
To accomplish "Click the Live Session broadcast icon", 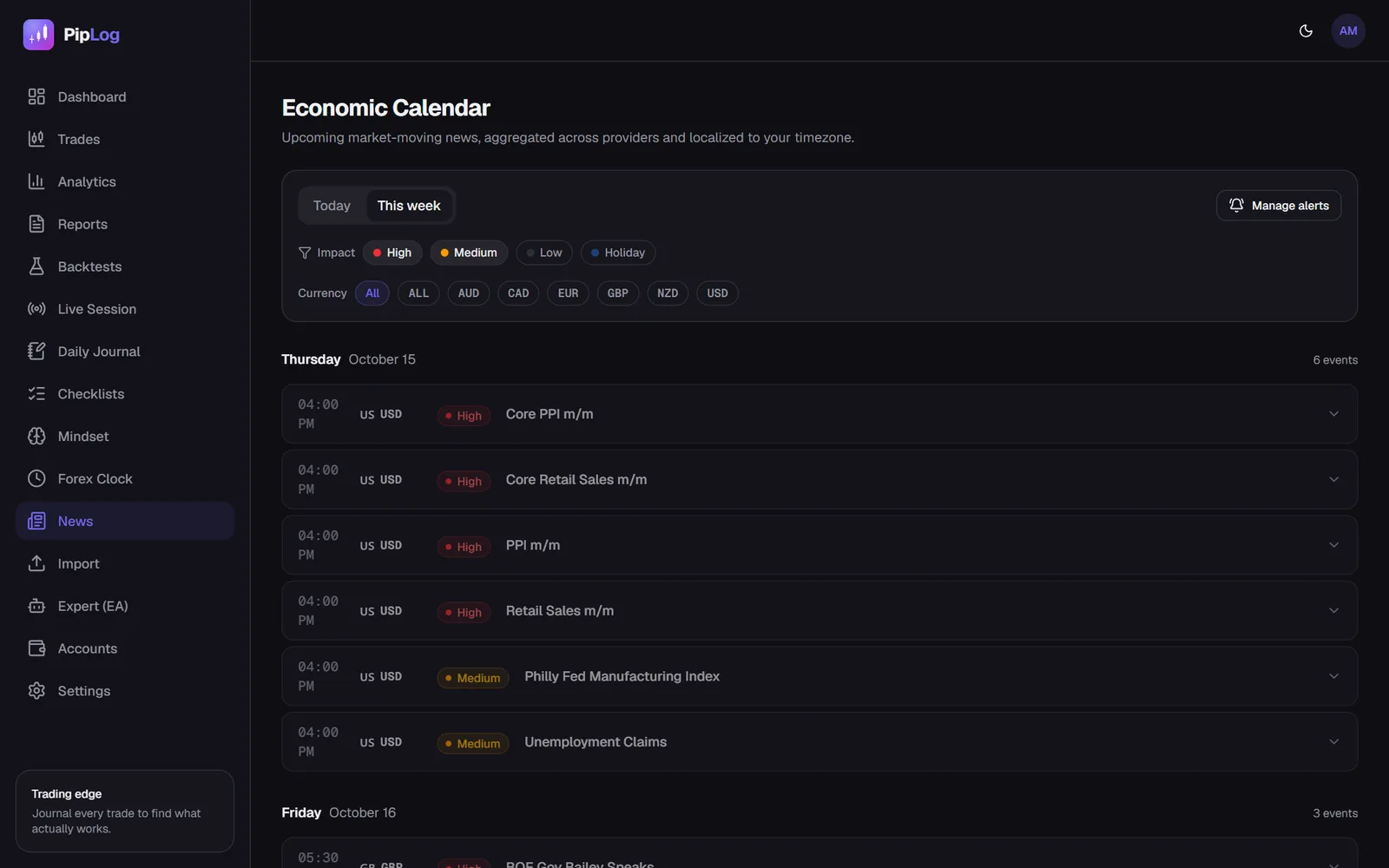I will pos(36,309).
